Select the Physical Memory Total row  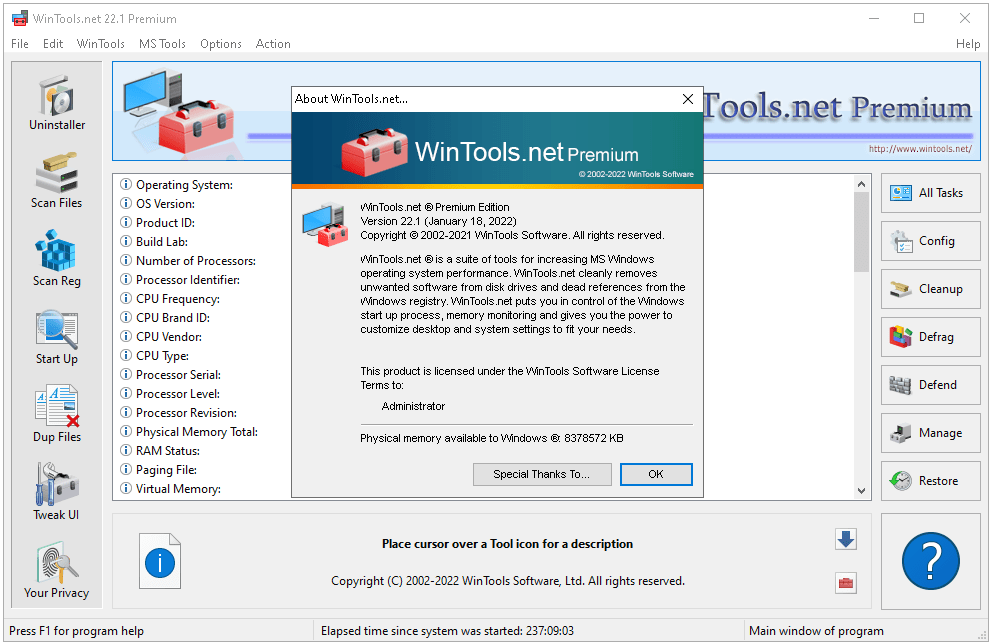pyautogui.click(x=190, y=431)
